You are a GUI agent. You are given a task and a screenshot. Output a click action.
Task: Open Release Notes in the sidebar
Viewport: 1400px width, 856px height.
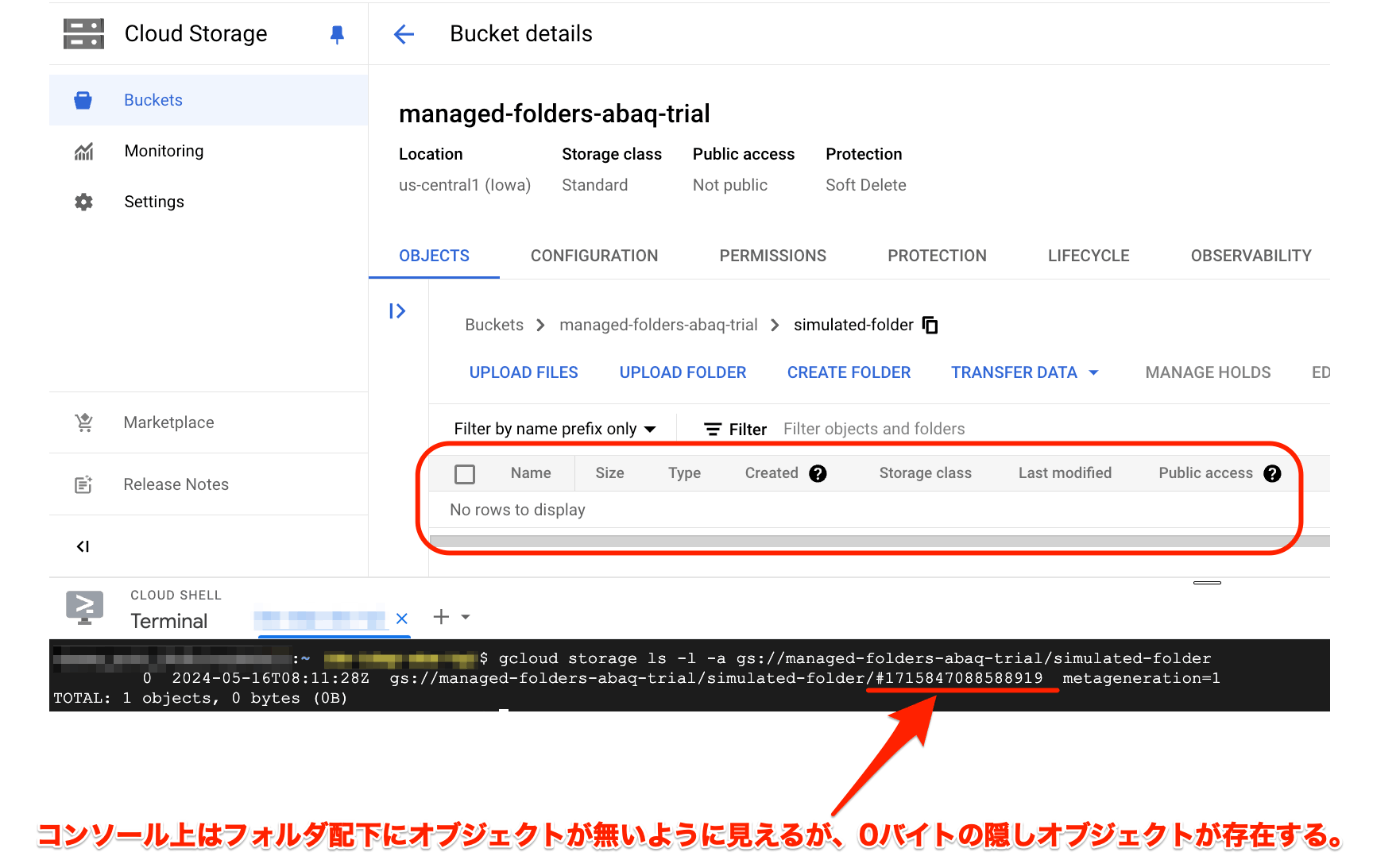point(208,485)
